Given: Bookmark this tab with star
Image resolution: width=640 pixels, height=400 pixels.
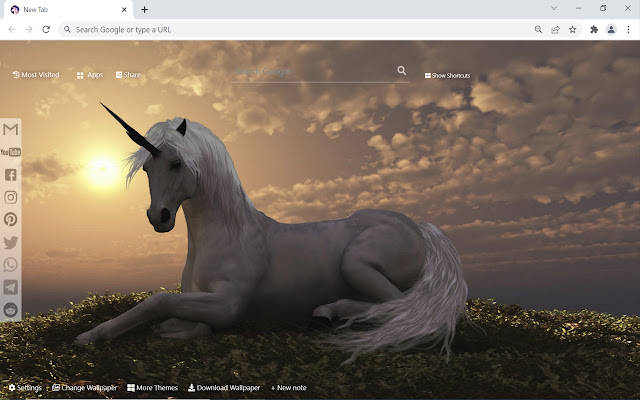Looking at the screenshot, I should [x=573, y=29].
